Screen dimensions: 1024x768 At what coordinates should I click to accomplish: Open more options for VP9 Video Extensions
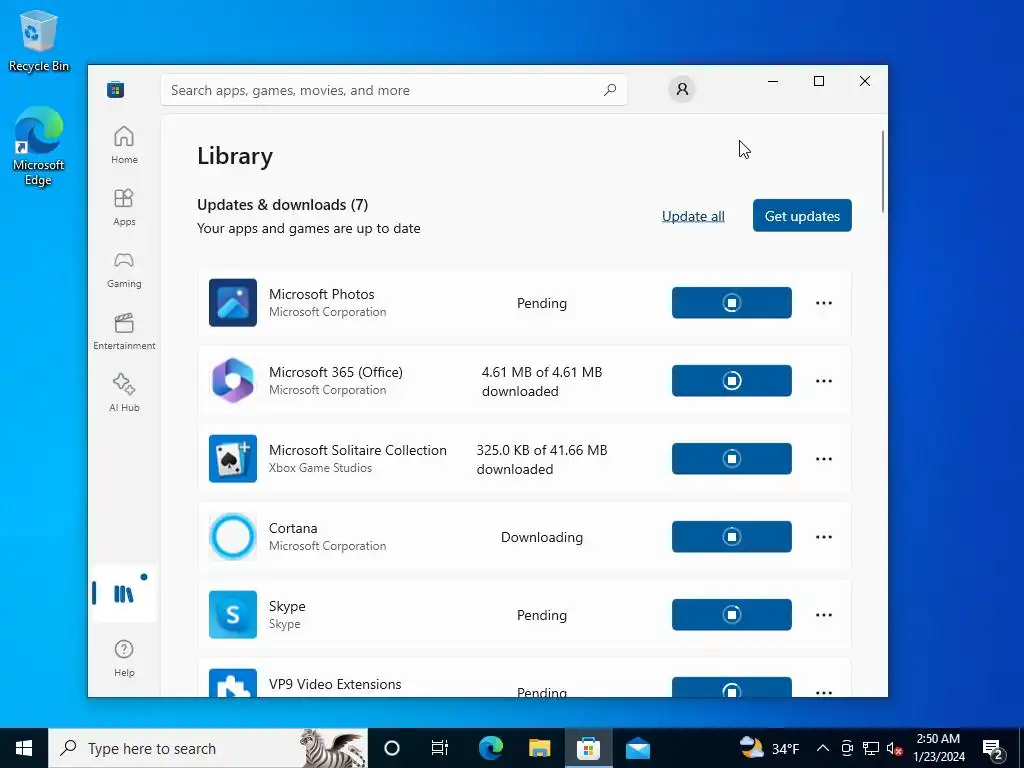pyautogui.click(x=824, y=691)
